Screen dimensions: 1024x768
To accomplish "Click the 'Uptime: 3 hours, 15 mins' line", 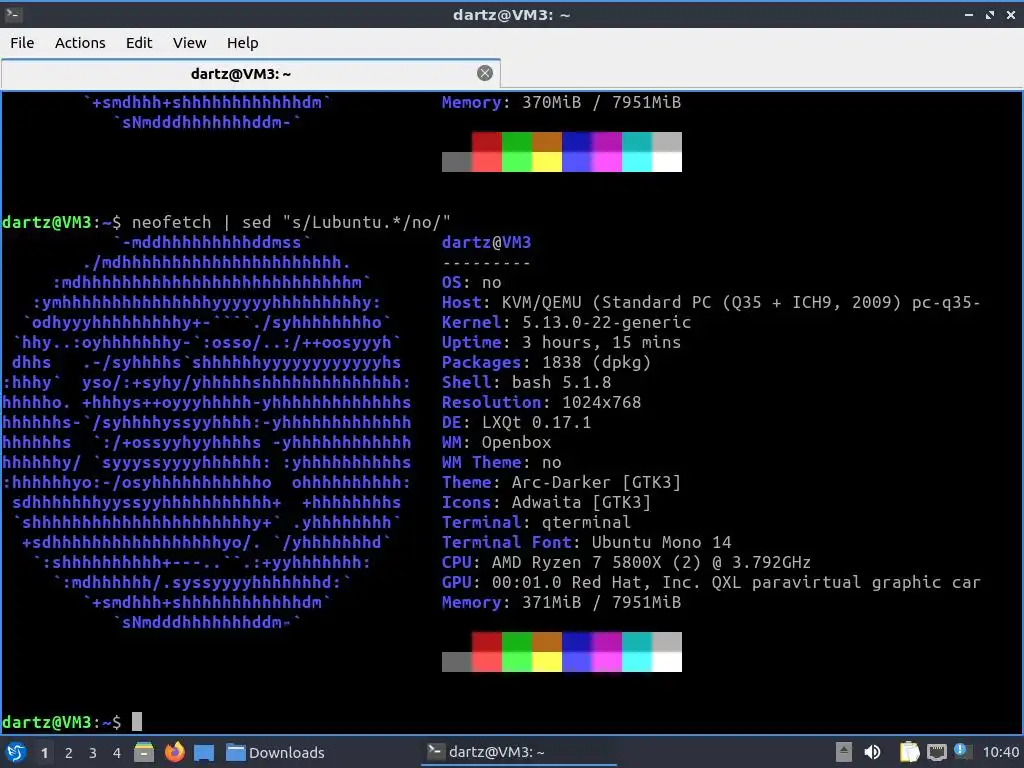I will pyautogui.click(x=561, y=342).
